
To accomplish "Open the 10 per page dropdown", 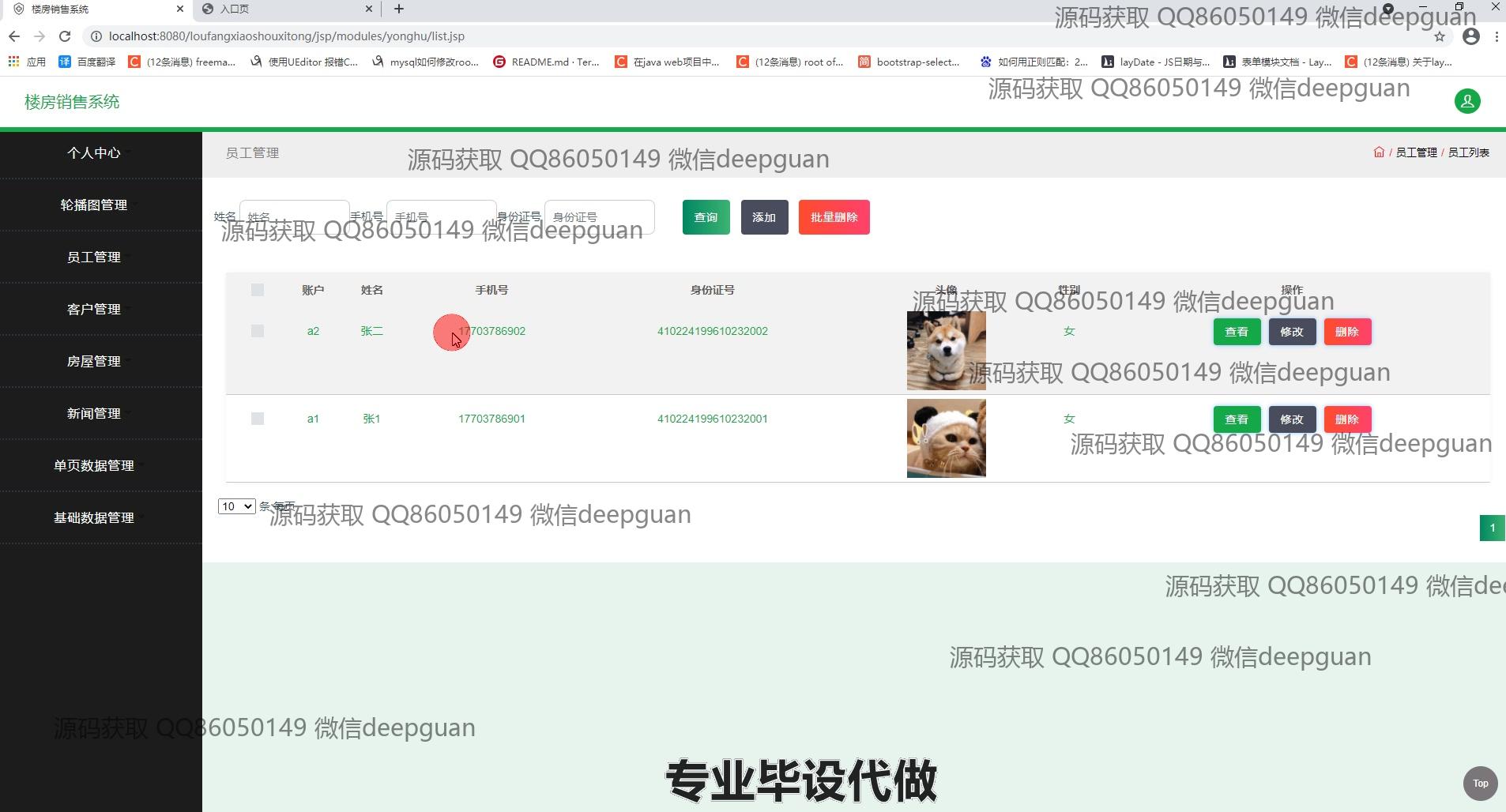I will 236,506.
